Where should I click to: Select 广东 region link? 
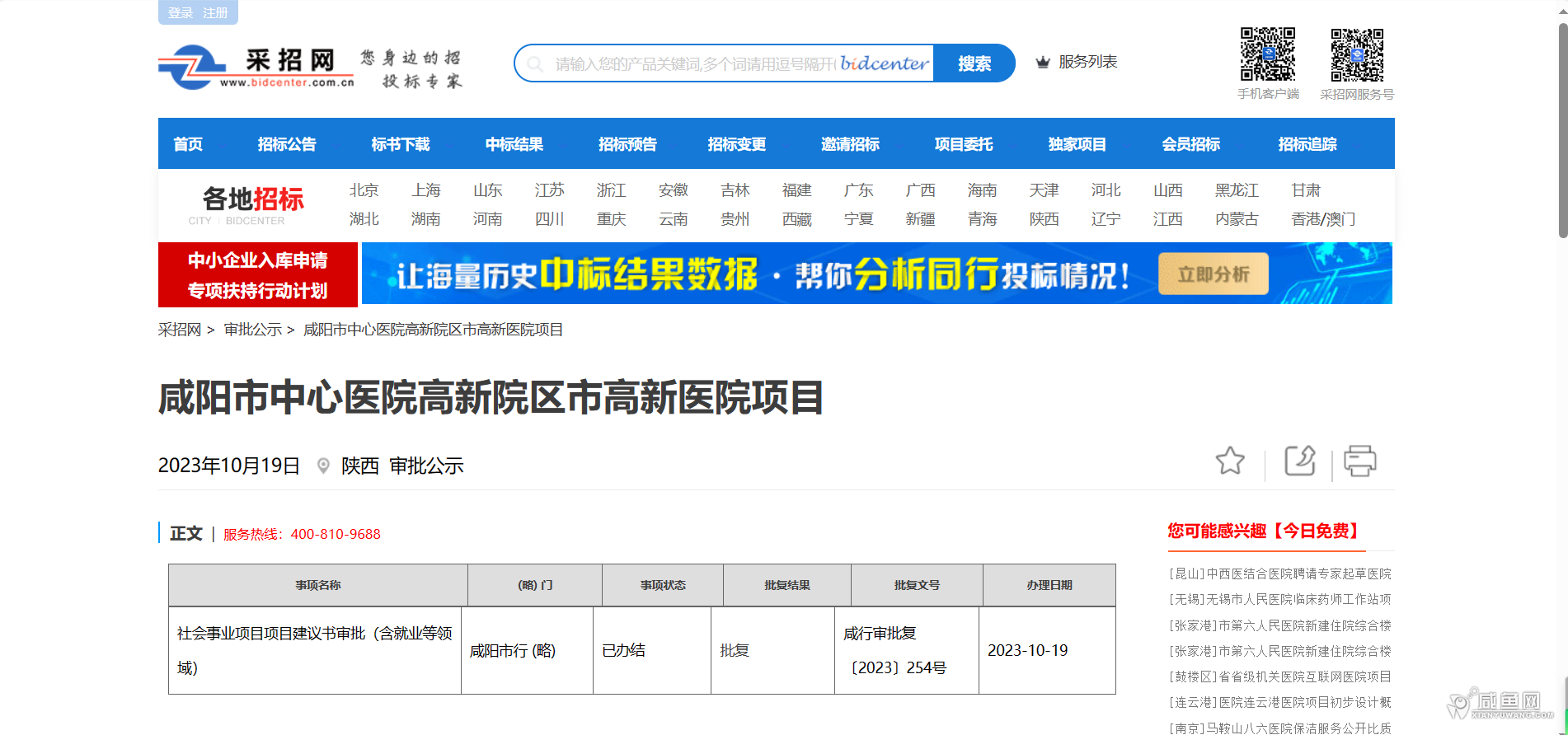859,190
